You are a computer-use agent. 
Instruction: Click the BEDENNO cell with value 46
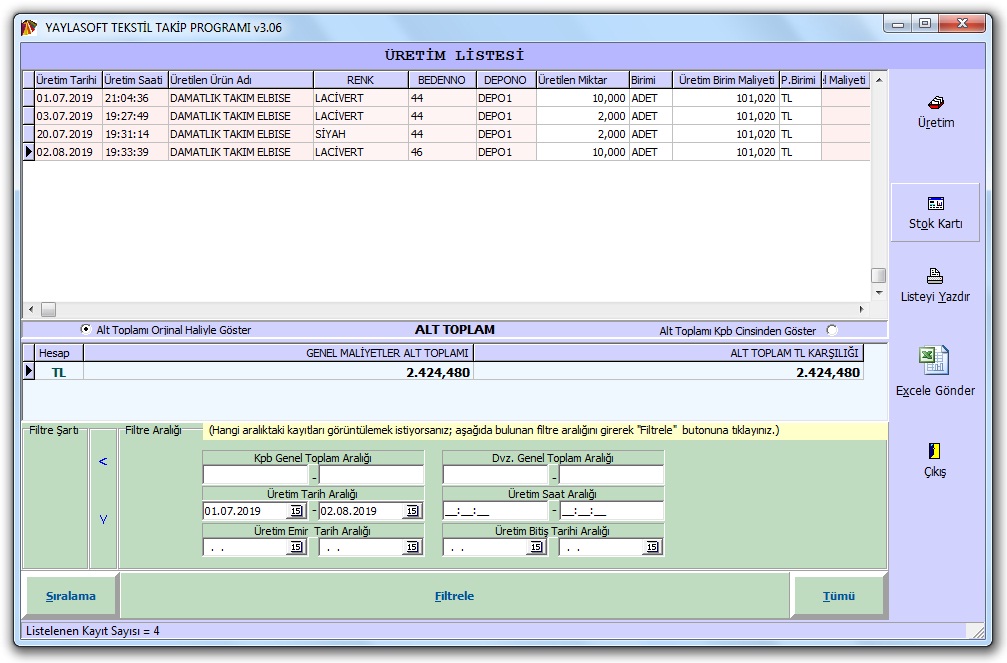[x=442, y=152]
